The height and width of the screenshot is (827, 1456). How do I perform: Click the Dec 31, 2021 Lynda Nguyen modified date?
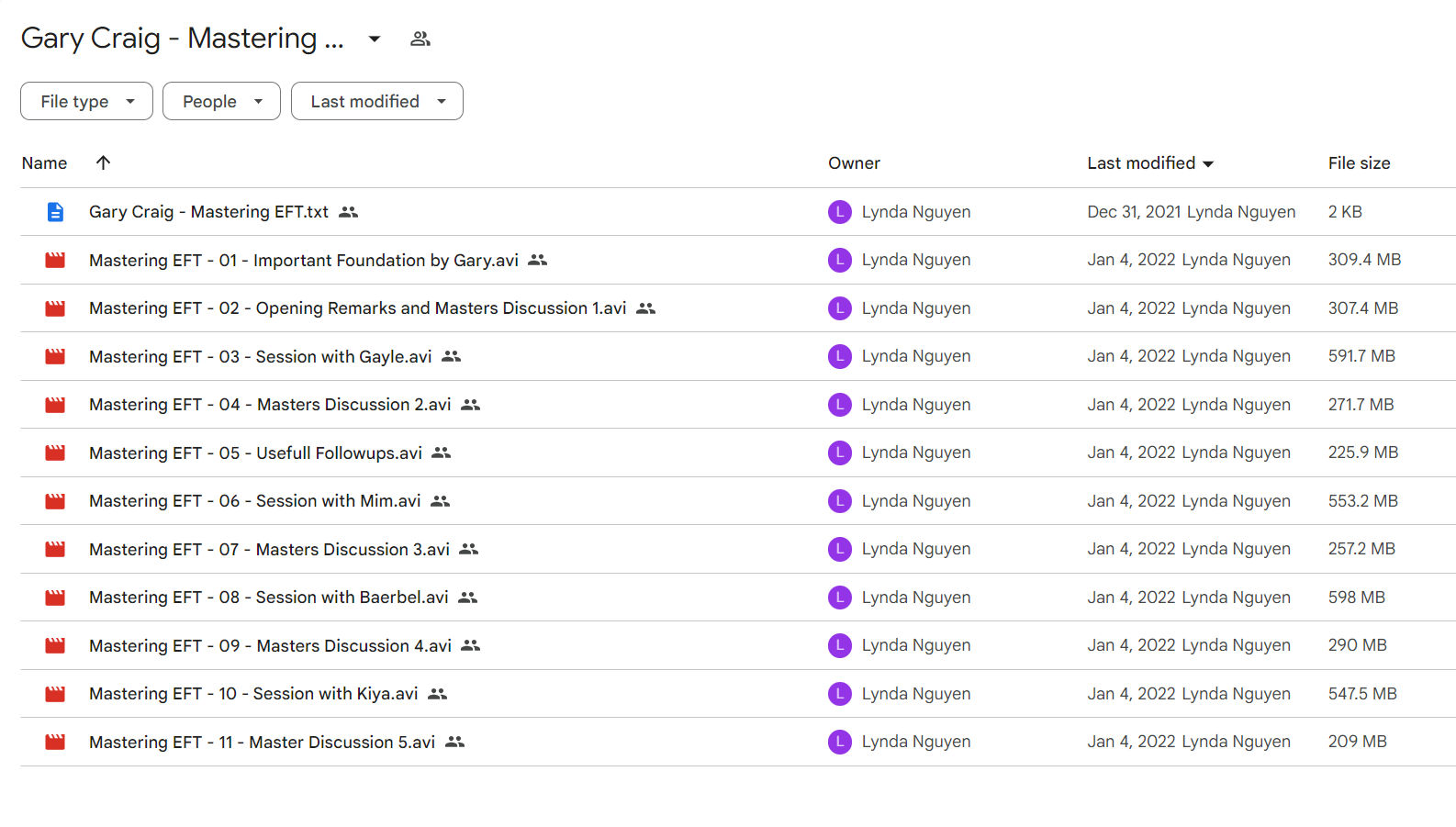[x=1192, y=212]
